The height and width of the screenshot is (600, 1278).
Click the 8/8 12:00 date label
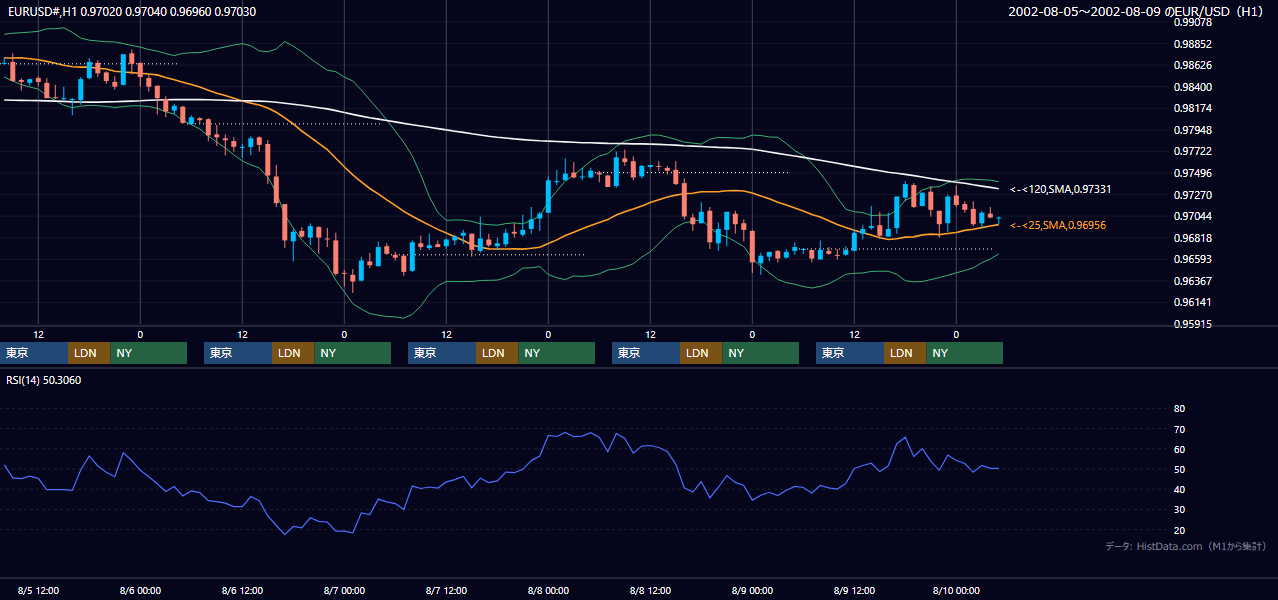click(x=650, y=591)
